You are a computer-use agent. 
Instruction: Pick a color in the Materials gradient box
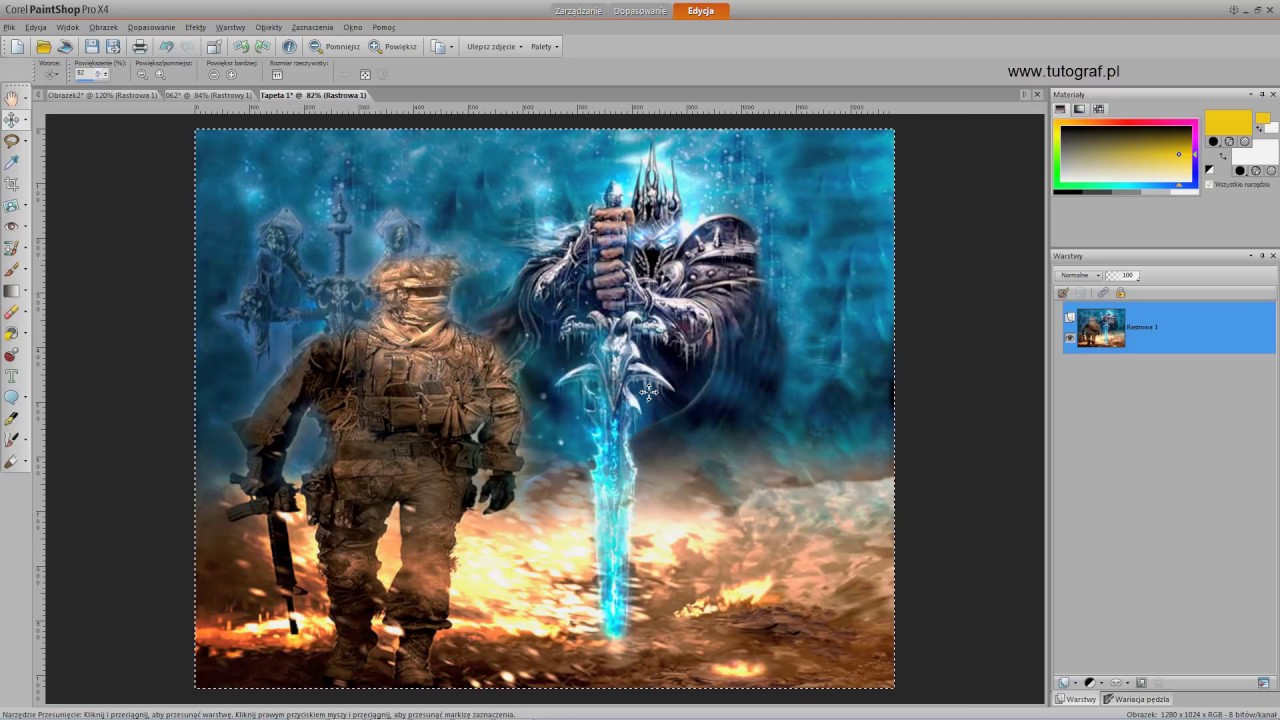click(x=1125, y=153)
